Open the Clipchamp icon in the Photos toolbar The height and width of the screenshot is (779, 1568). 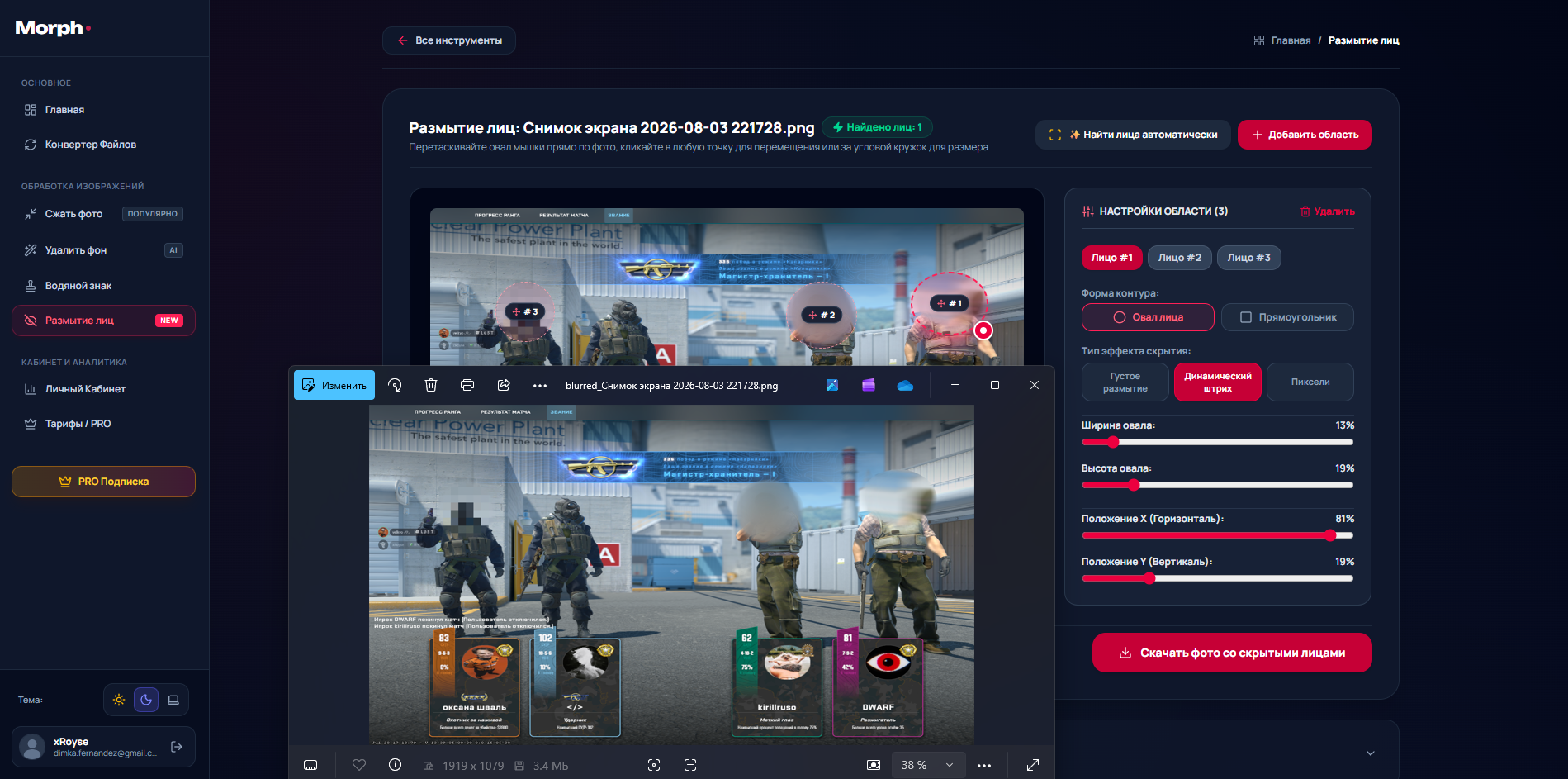[x=869, y=385]
